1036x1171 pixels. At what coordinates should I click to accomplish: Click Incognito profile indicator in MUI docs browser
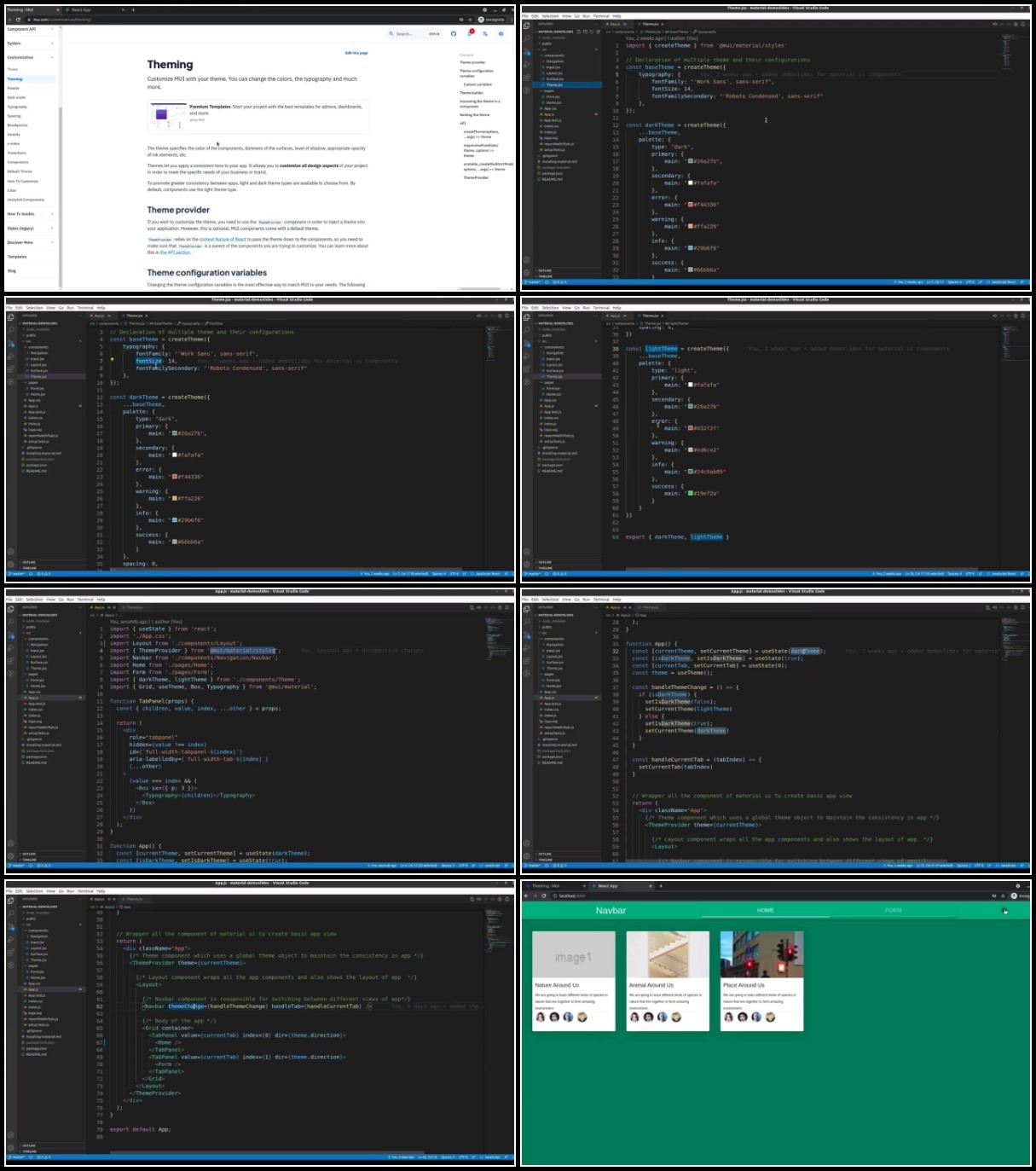(x=492, y=19)
